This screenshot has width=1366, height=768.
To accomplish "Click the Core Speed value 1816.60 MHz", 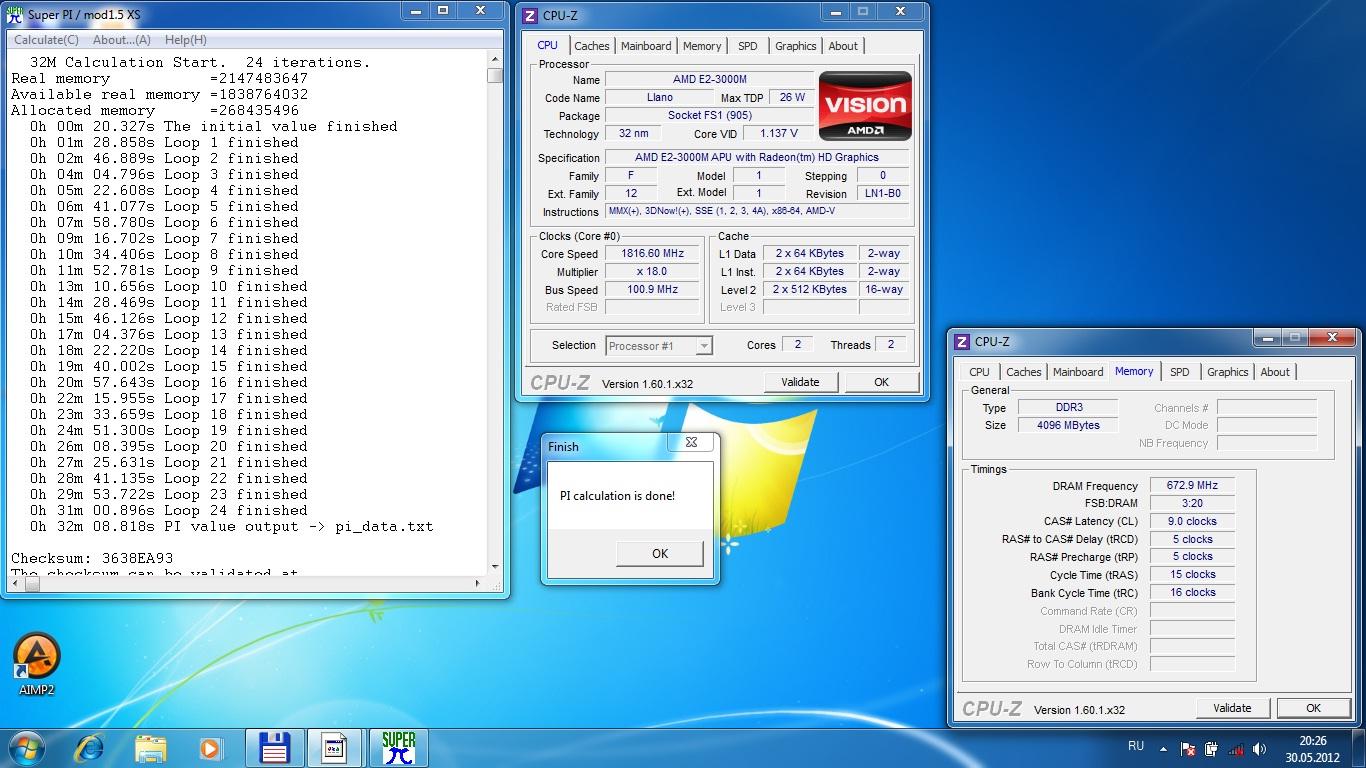I will tap(652, 254).
